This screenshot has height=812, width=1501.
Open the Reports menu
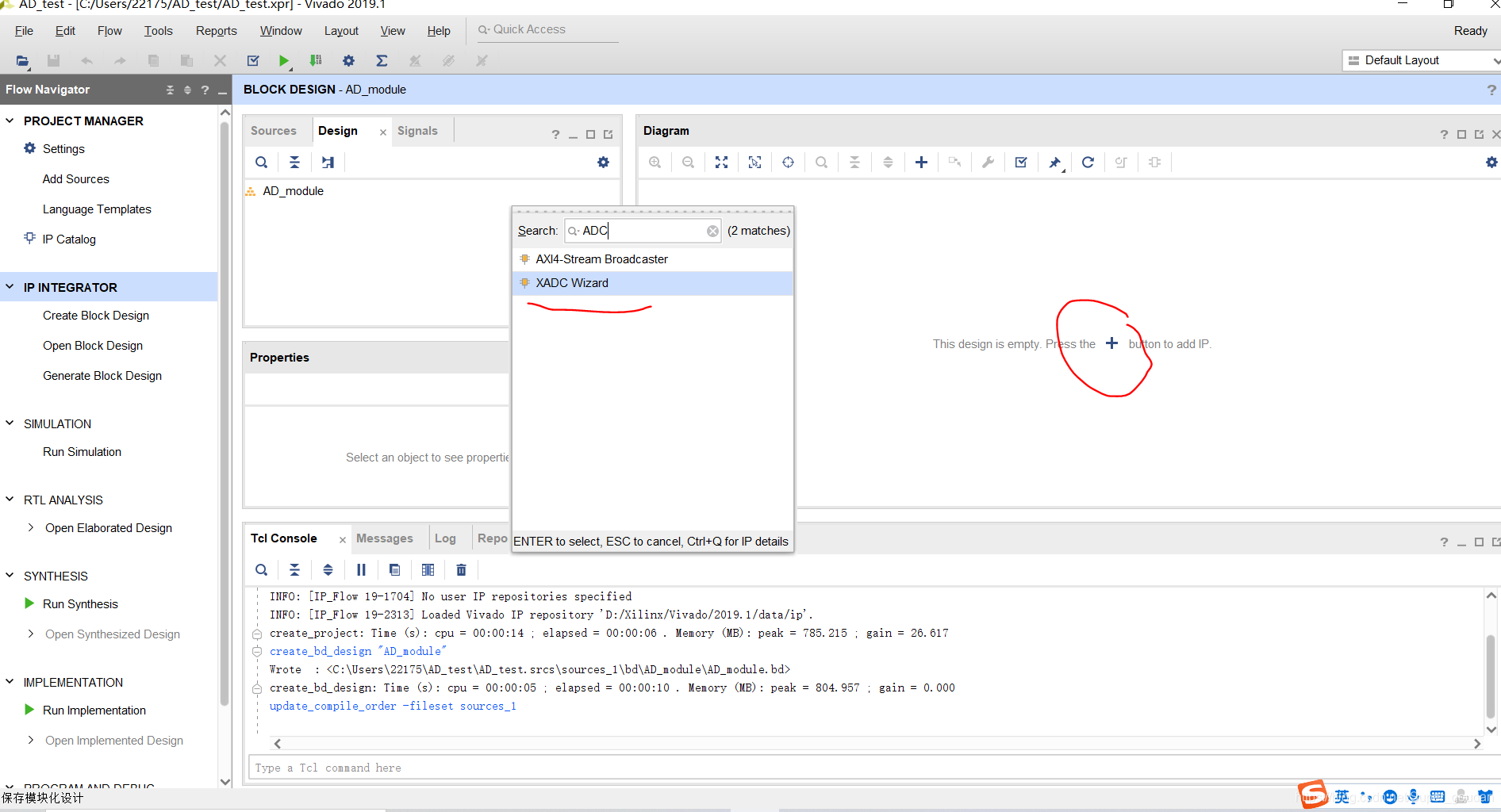coord(217,31)
